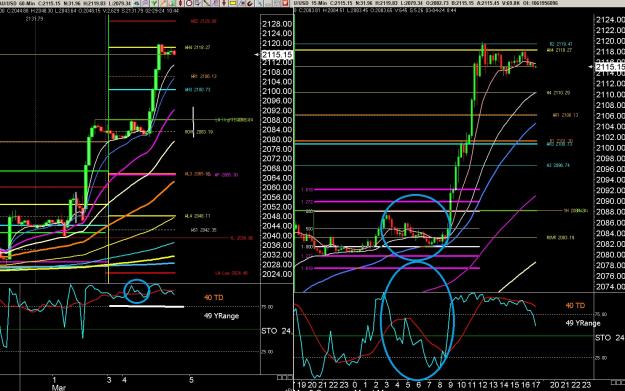Click 2074.00 on the right chart price axis
625x391 pixels.
pos(610,287)
